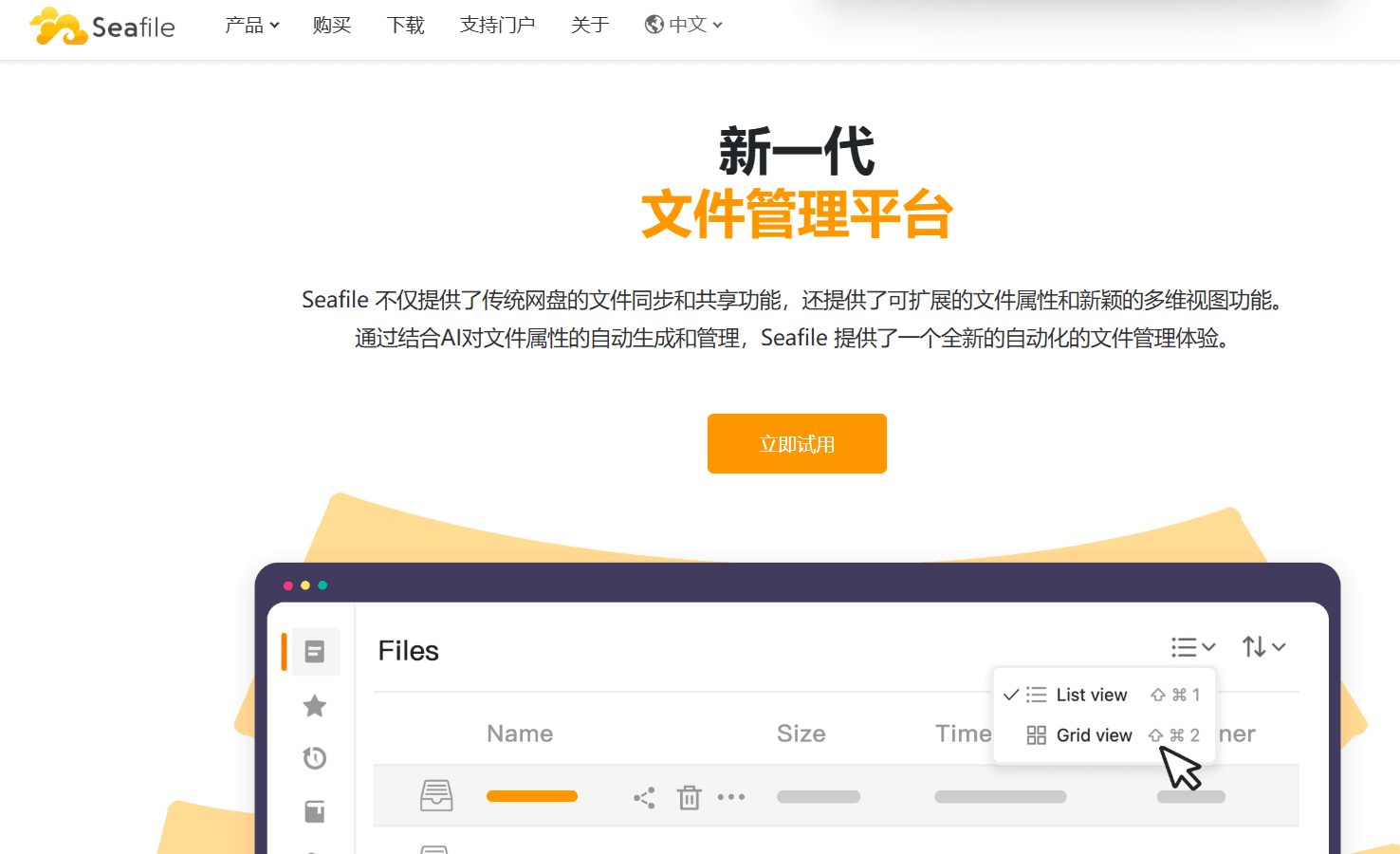Expand the 产品 dropdown menu
The height and width of the screenshot is (854, 1400).
(252, 26)
